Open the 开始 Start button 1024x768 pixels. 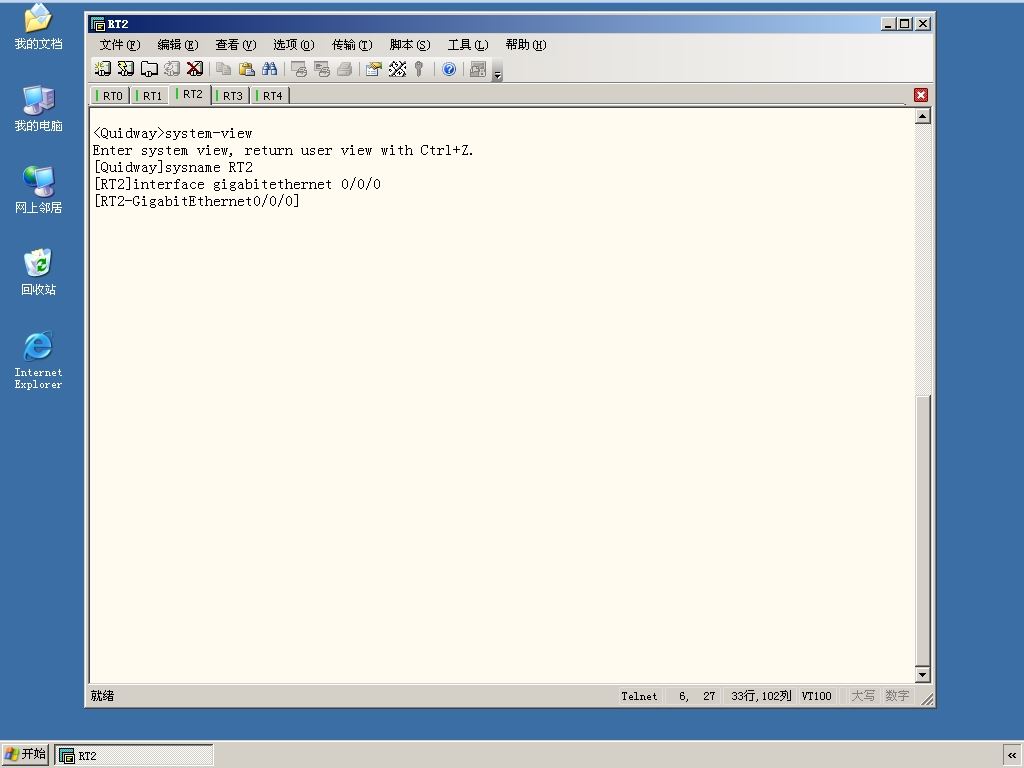(x=25, y=754)
